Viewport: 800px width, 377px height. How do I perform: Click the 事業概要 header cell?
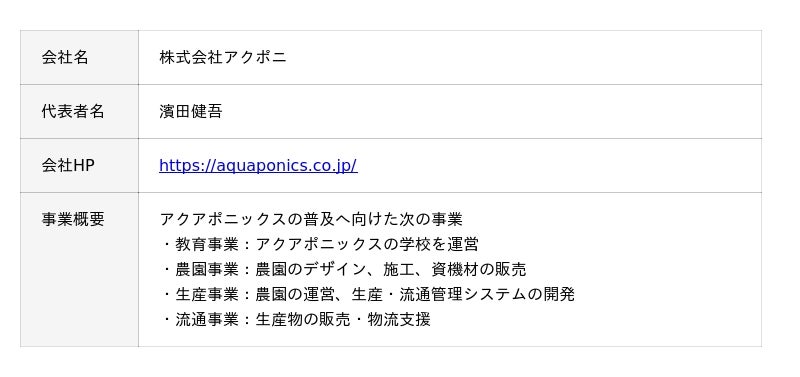pyautogui.click(x=79, y=270)
